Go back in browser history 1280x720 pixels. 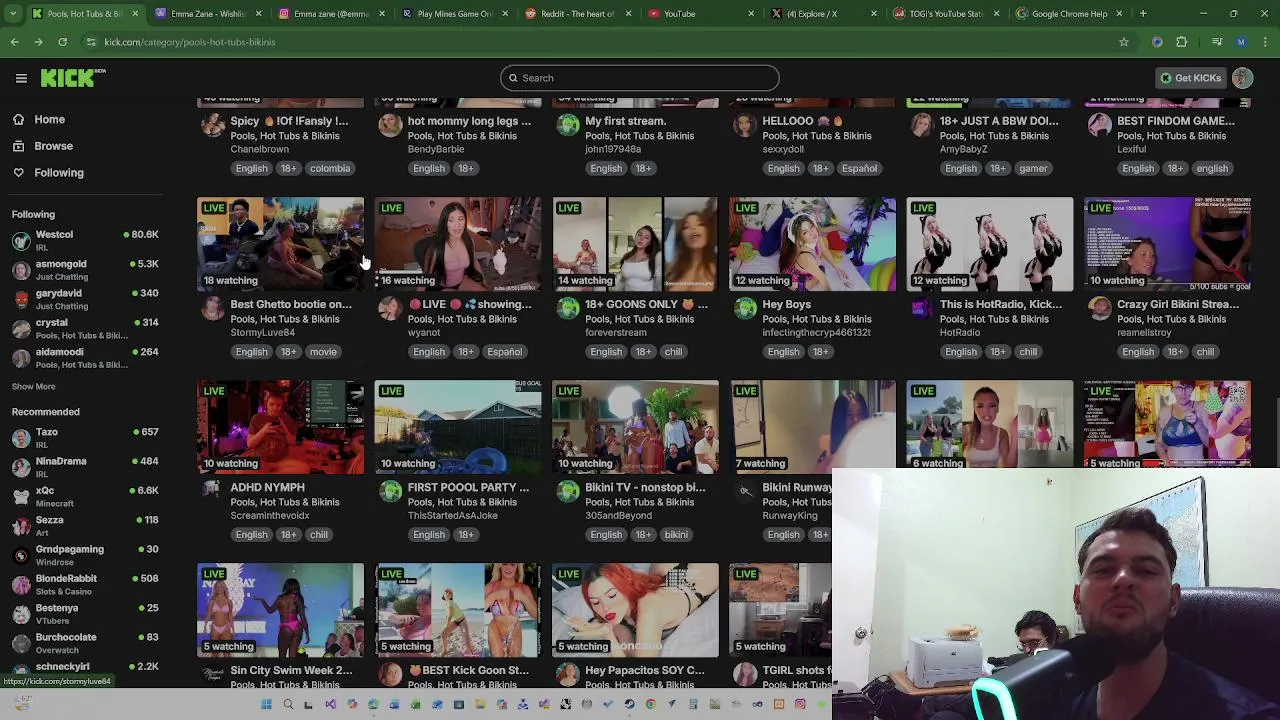tap(14, 42)
